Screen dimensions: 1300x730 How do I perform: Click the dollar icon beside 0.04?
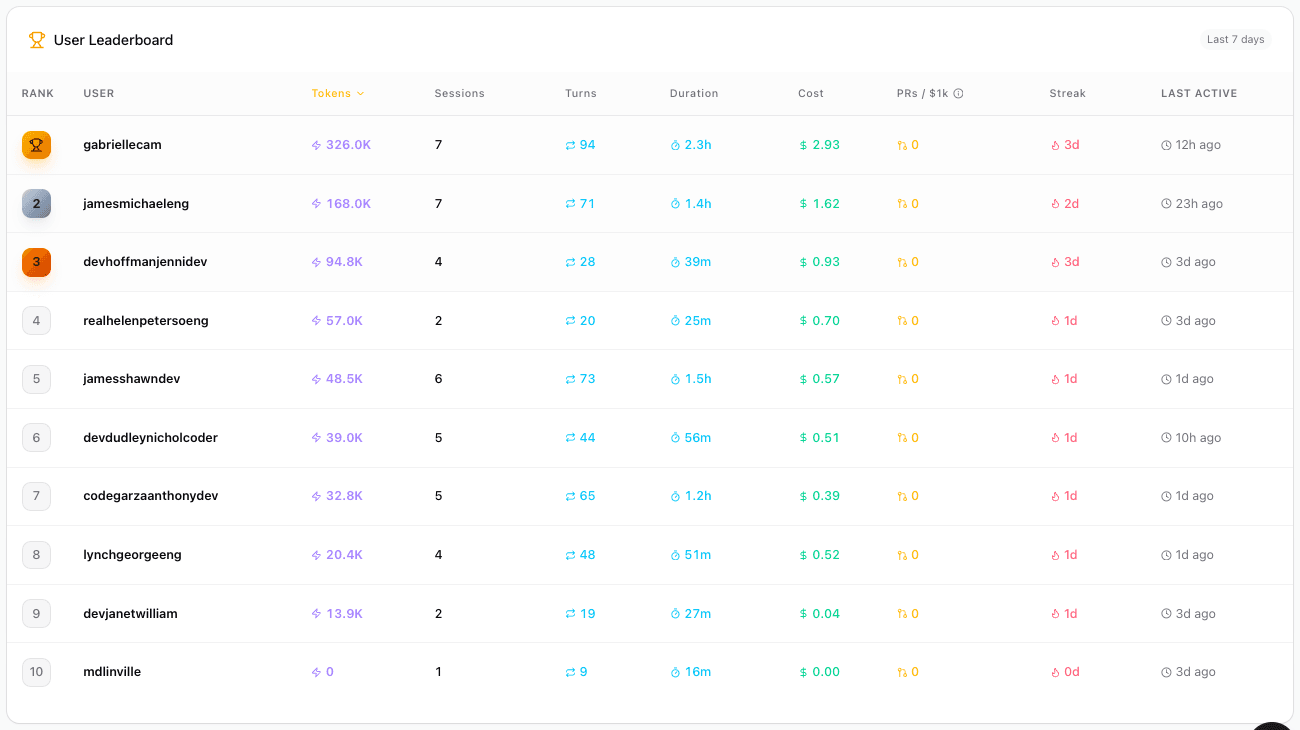pyautogui.click(x=803, y=614)
